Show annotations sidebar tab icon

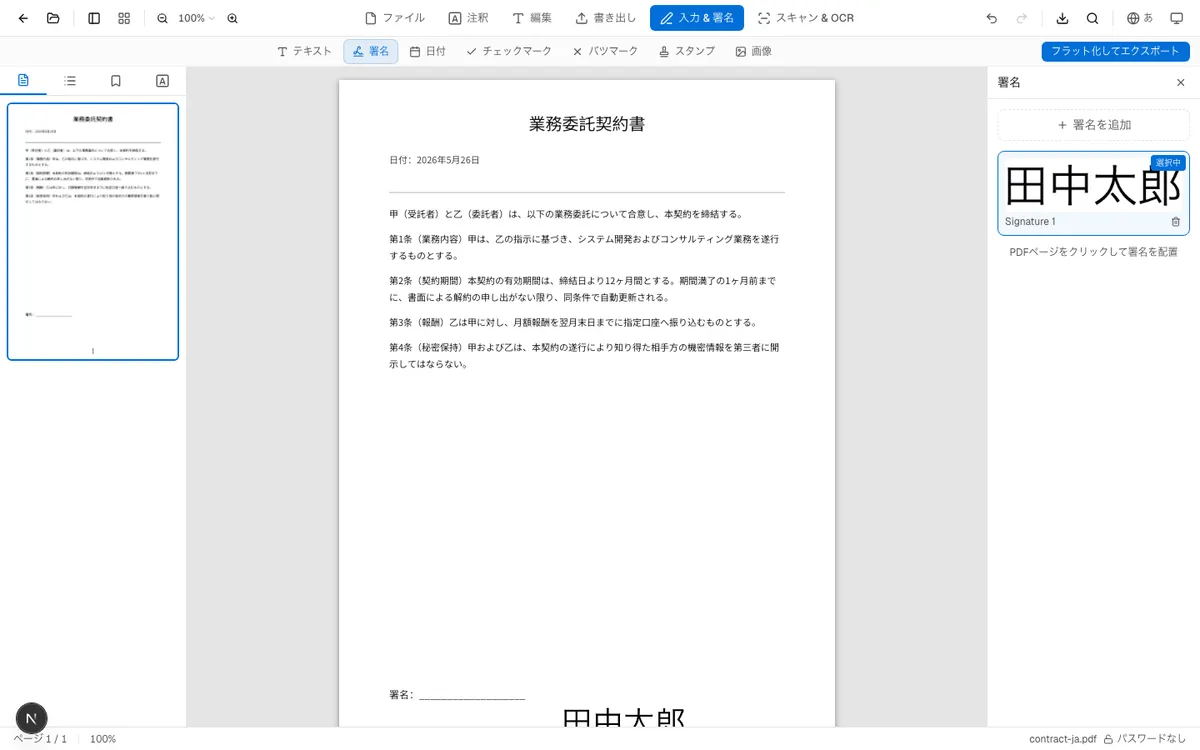tap(163, 81)
